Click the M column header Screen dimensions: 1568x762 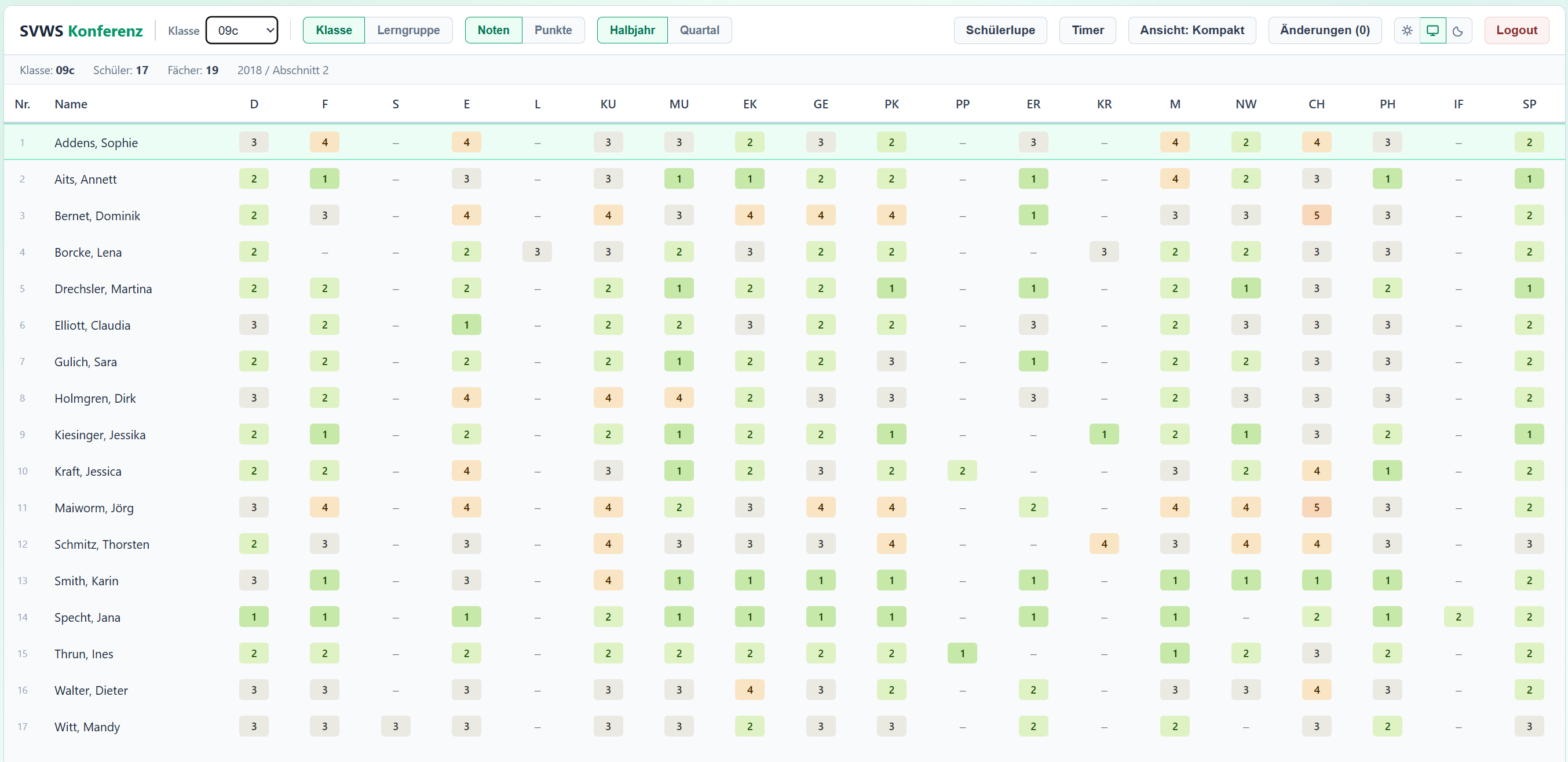click(x=1174, y=104)
